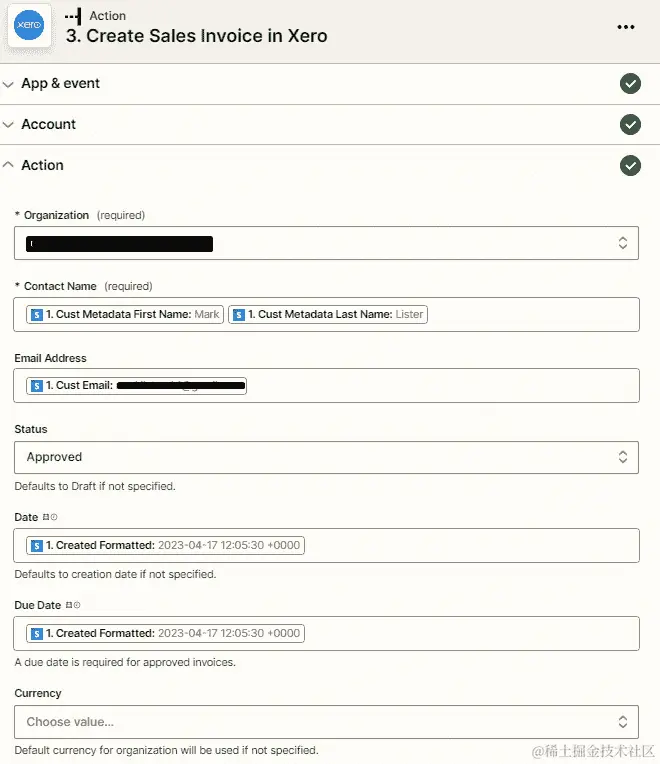Click the Action section green checkmark
This screenshot has height=764, width=660.
coord(630,166)
